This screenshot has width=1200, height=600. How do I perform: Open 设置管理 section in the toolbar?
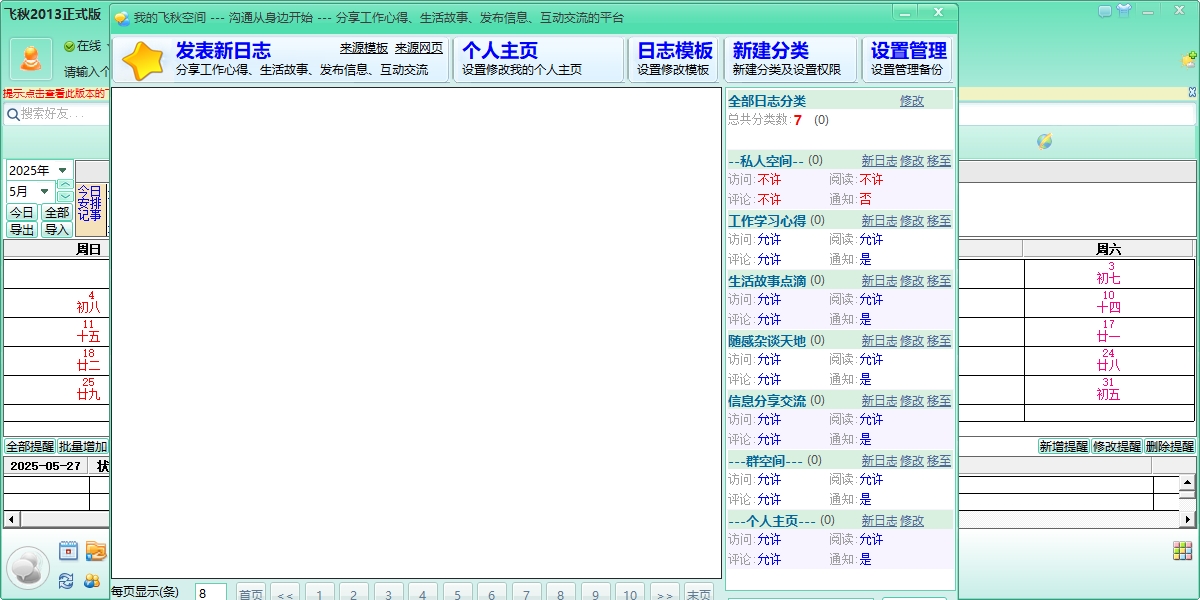(x=908, y=59)
